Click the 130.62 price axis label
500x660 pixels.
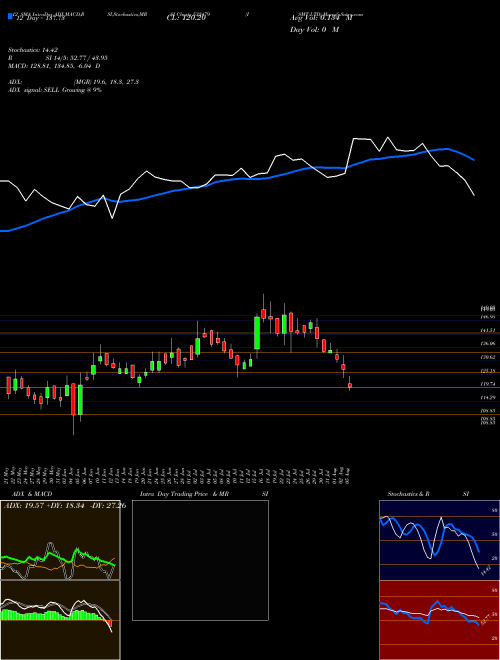click(488, 357)
